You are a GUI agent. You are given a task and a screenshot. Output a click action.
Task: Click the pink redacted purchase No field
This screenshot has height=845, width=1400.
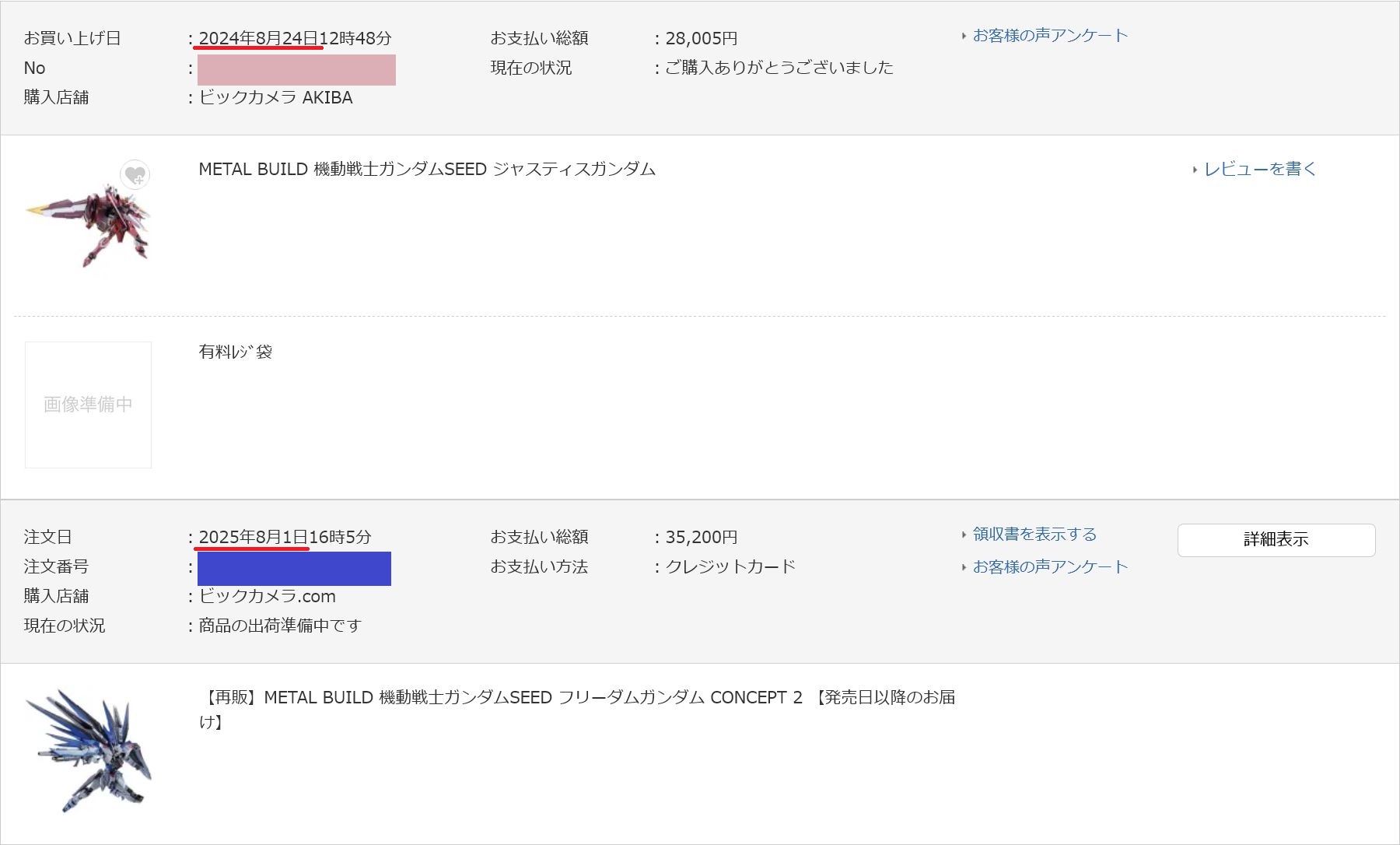(x=296, y=70)
